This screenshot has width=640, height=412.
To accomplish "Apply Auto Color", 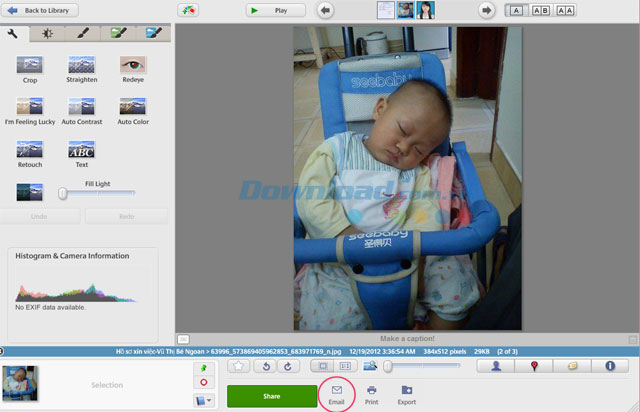I will pyautogui.click(x=133, y=111).
